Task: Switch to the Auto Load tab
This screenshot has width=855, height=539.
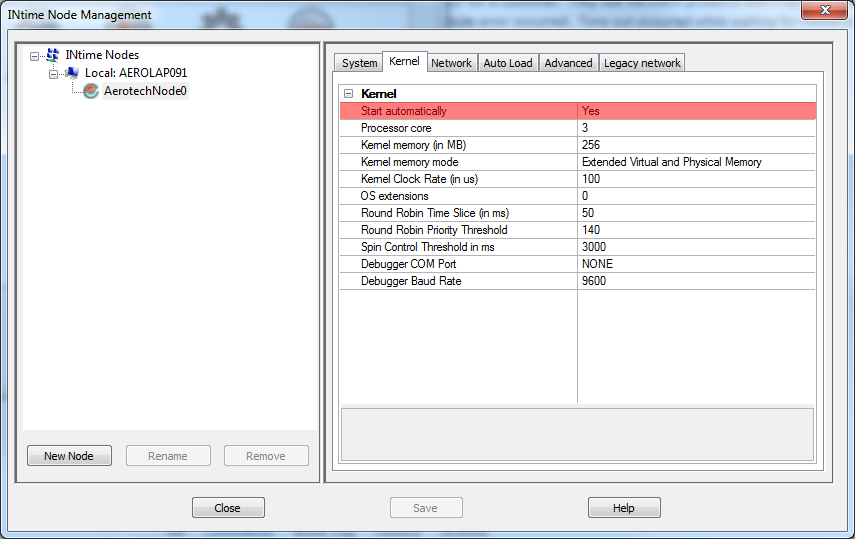Action: [508, 63]
